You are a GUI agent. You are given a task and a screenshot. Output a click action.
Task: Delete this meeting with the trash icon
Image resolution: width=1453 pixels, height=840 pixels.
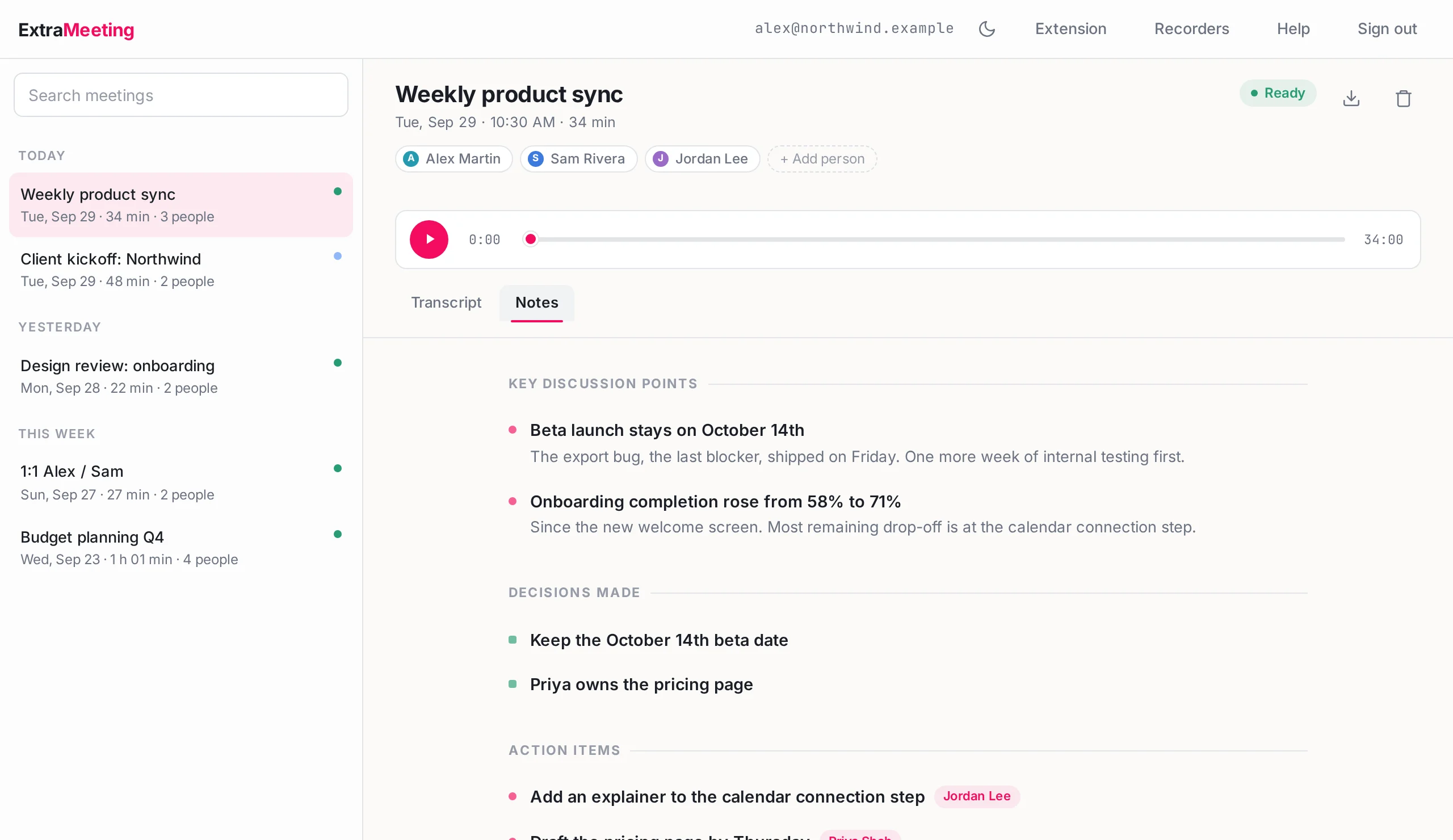[x=1403, y=98]
